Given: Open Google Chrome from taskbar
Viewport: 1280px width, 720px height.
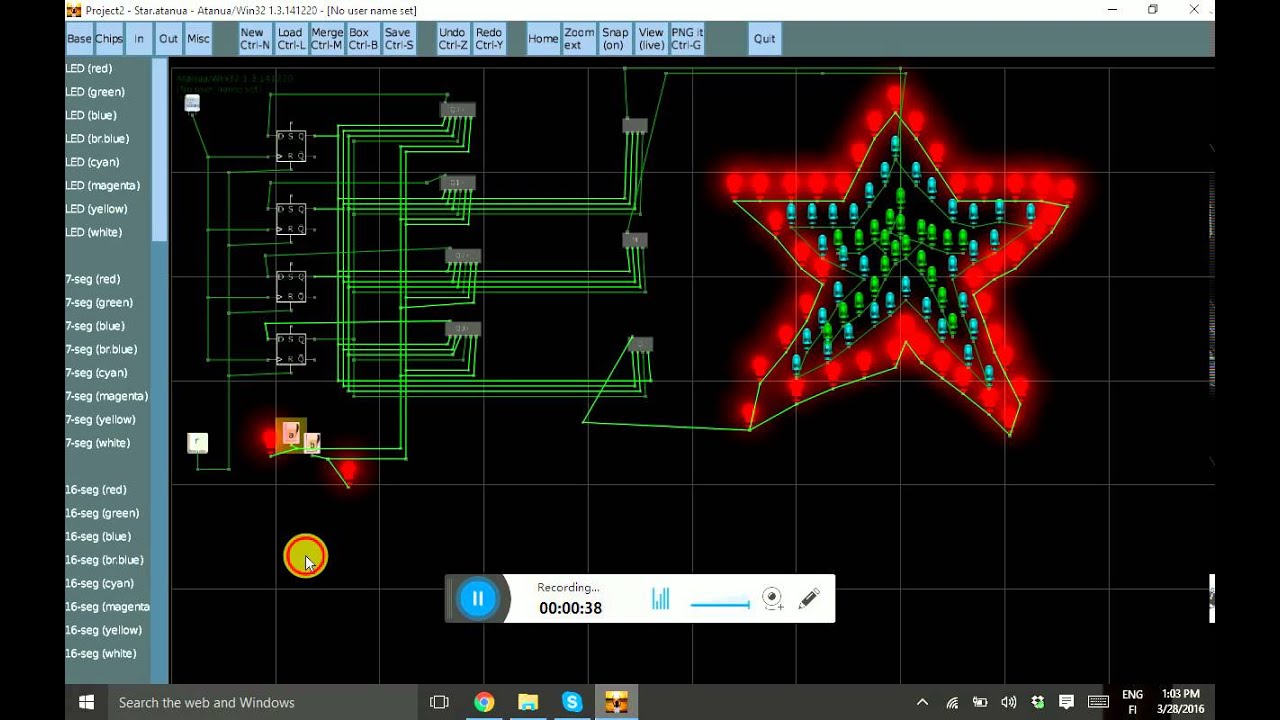Looking at the screenshot, I should 484,702.
